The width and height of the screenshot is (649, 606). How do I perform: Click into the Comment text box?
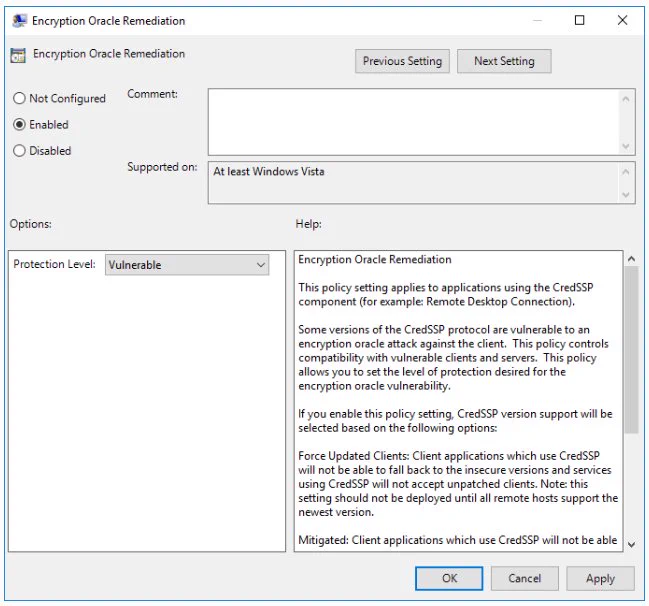pos(413,122)
